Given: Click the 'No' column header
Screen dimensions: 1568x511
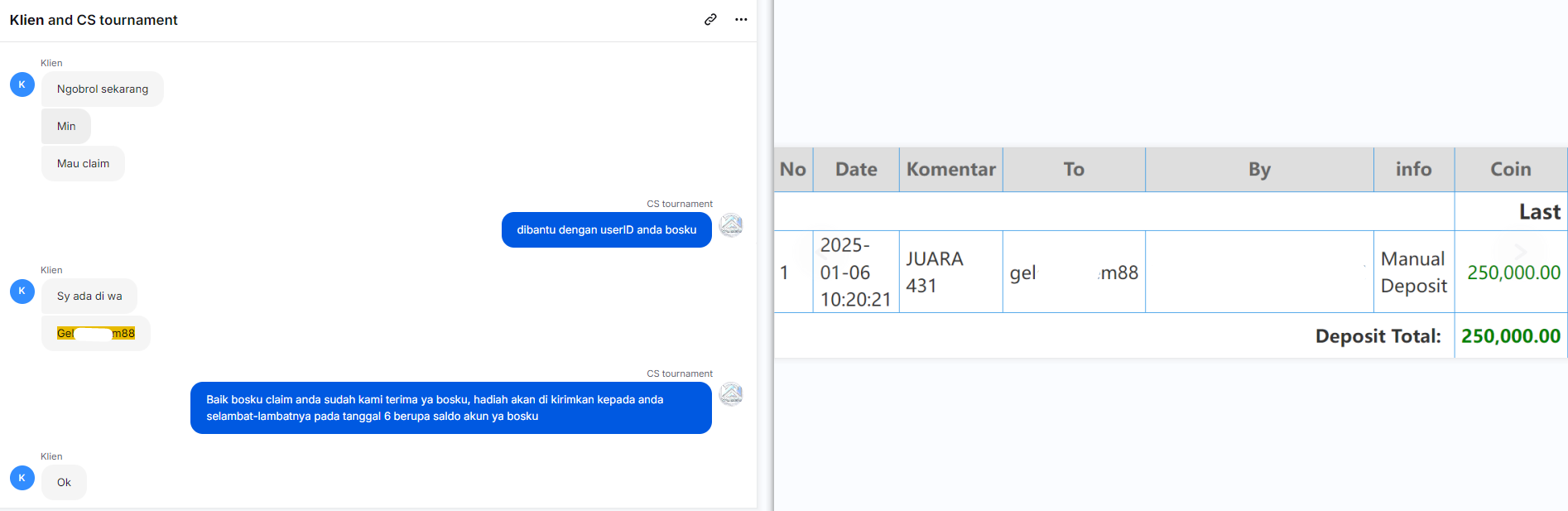Looking at the screenshot, I should pos(793,170).
